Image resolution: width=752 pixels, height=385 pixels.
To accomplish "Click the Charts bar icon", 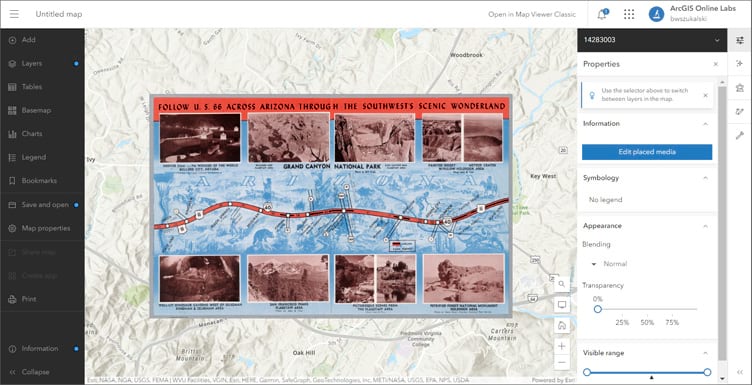I will click(12, 134).
